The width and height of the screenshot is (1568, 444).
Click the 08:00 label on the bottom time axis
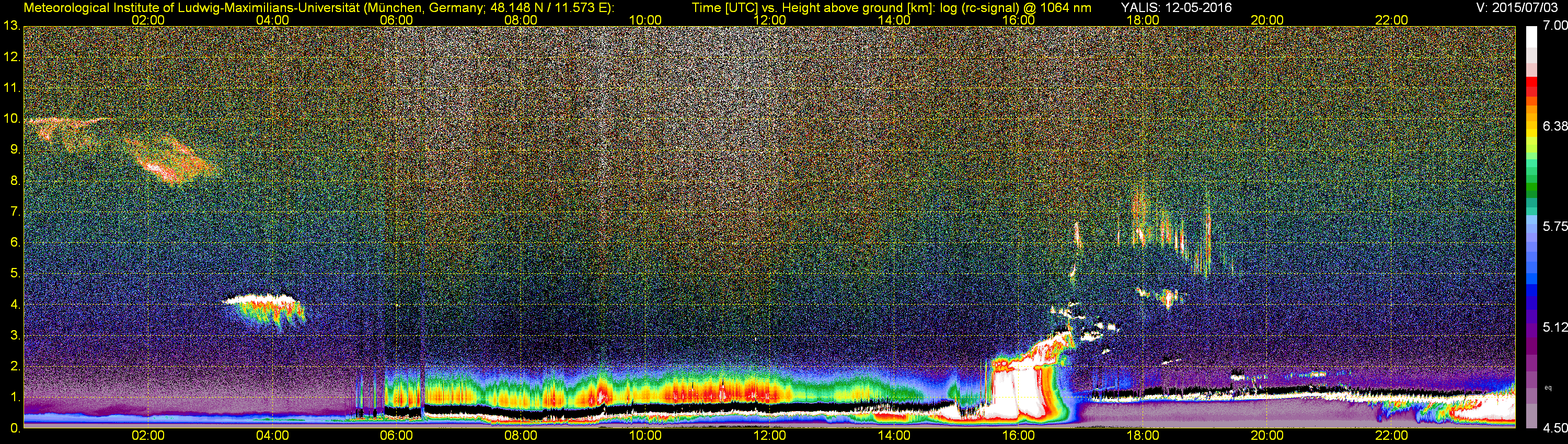point(521,436)
